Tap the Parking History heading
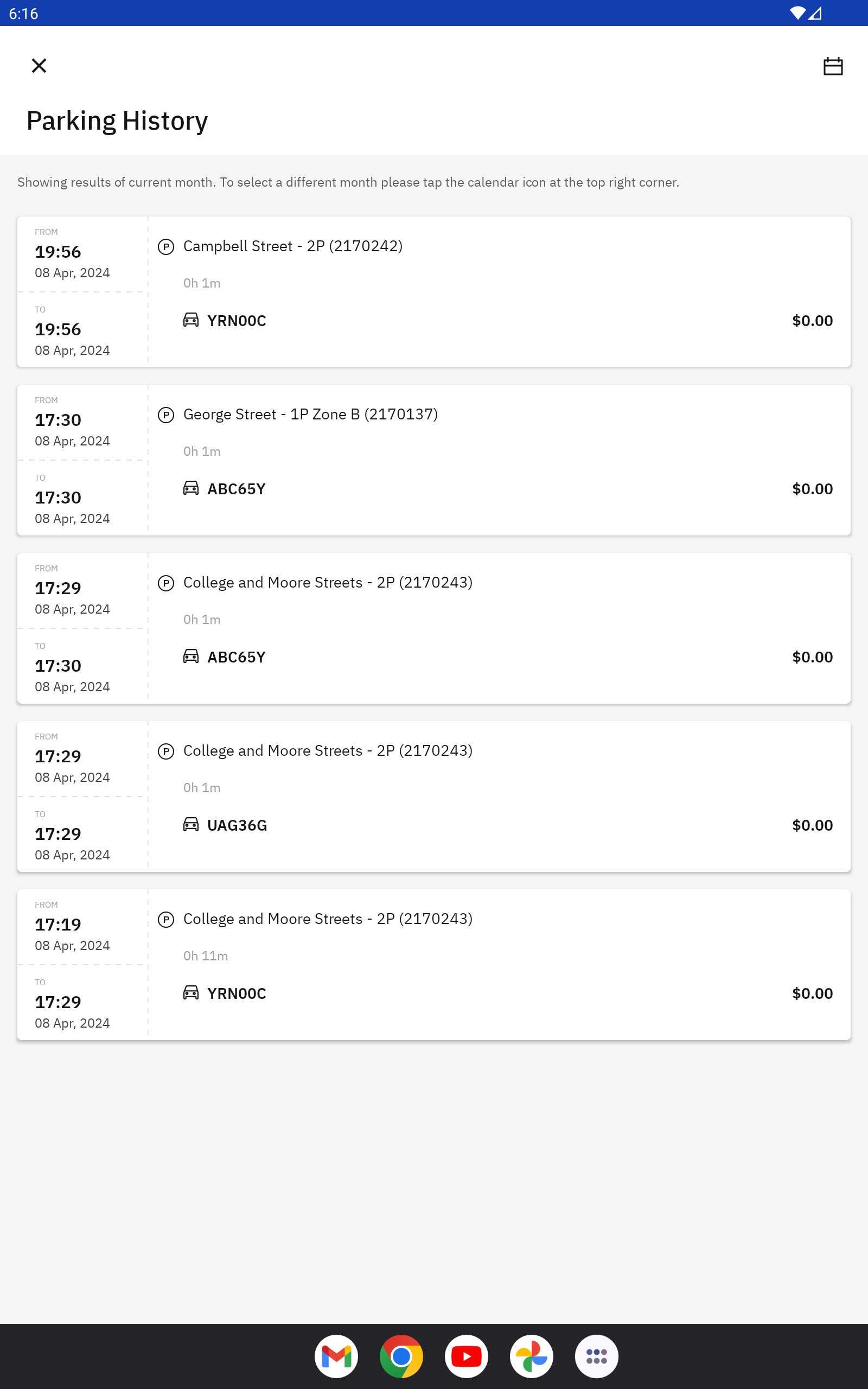Screen dimensions: 868x1389 click(117, 121)
